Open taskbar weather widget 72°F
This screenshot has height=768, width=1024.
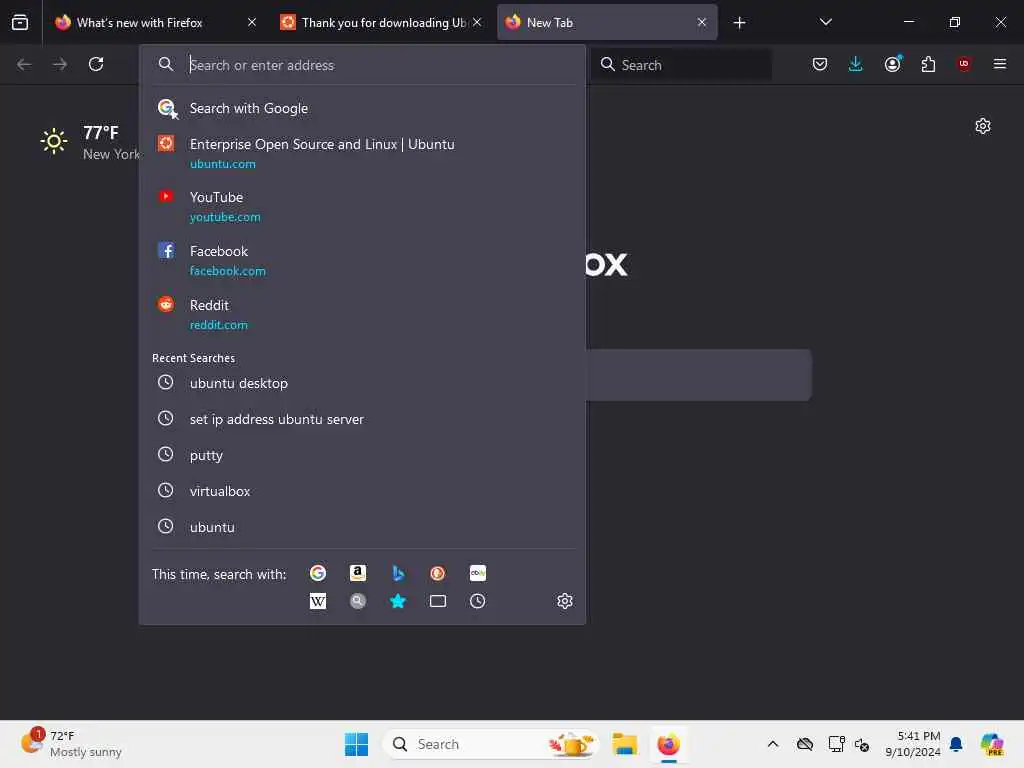[x=71, y=744]
